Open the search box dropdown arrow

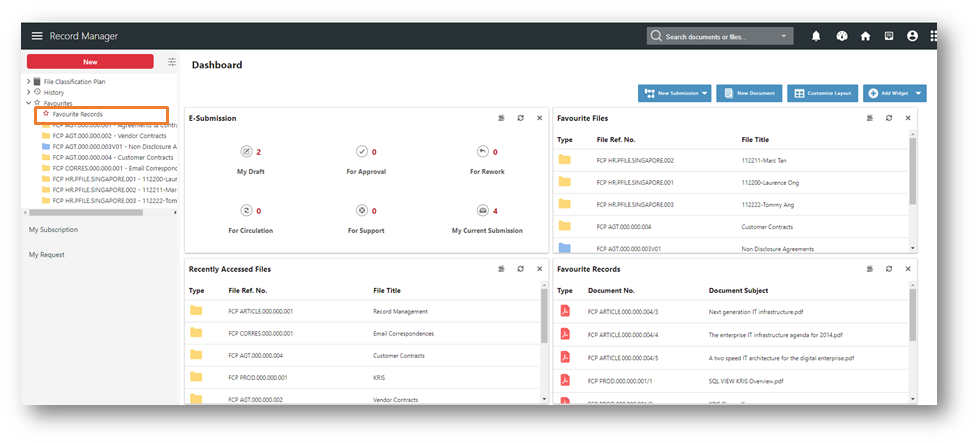(x=784, y=37)
